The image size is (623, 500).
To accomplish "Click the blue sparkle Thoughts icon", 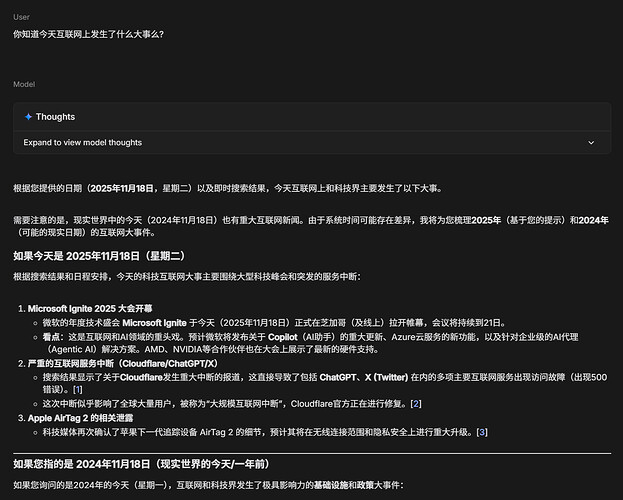I will 28,117.
